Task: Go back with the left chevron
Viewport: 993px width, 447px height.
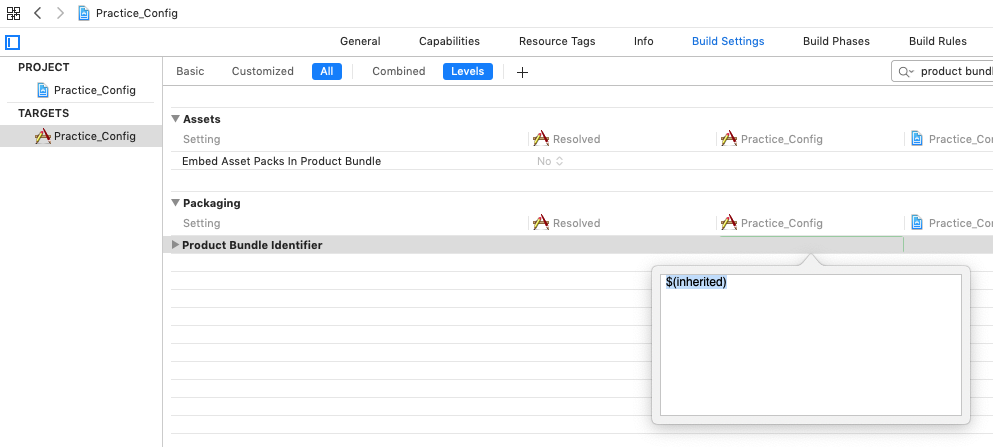Action: click(x=37, y=13)
